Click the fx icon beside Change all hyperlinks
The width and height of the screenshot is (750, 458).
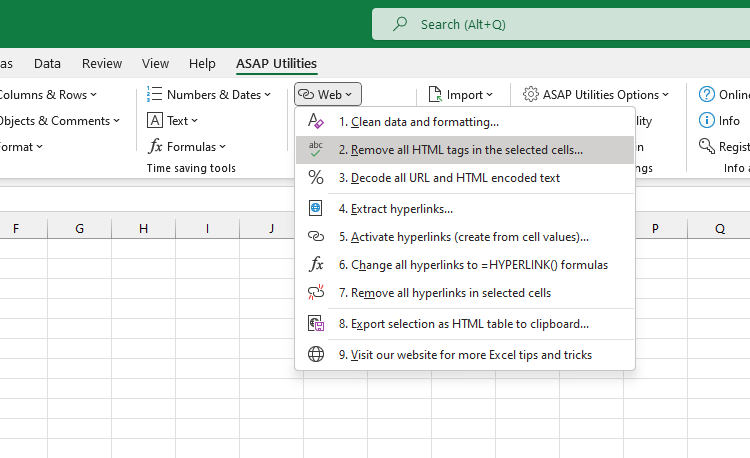tap(316, 264)
